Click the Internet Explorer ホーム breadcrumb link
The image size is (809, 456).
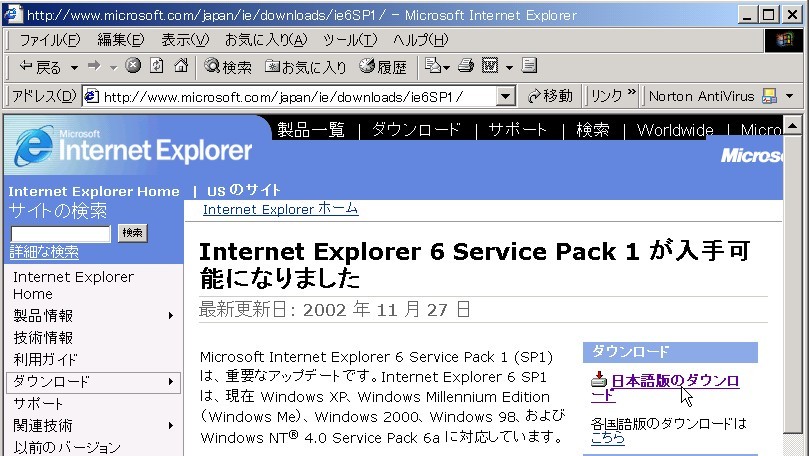coord(280,209)
